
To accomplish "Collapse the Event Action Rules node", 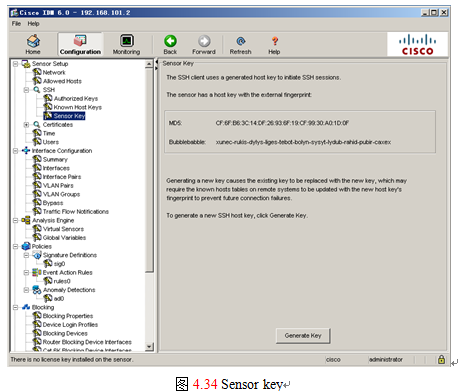I will 26,273.
